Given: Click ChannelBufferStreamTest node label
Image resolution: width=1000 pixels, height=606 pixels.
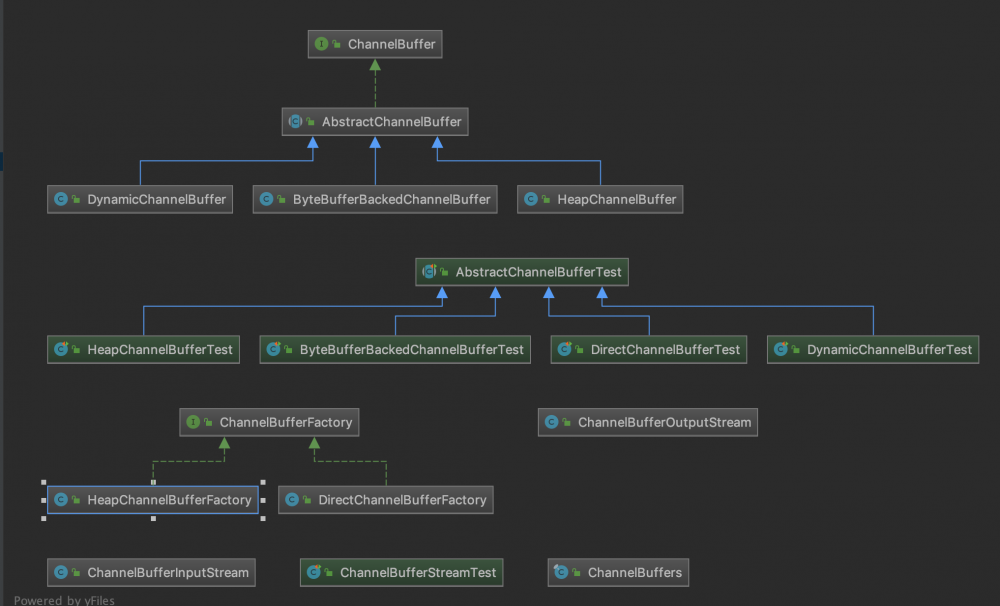Looking at the screenshot, I should [418, 572].
